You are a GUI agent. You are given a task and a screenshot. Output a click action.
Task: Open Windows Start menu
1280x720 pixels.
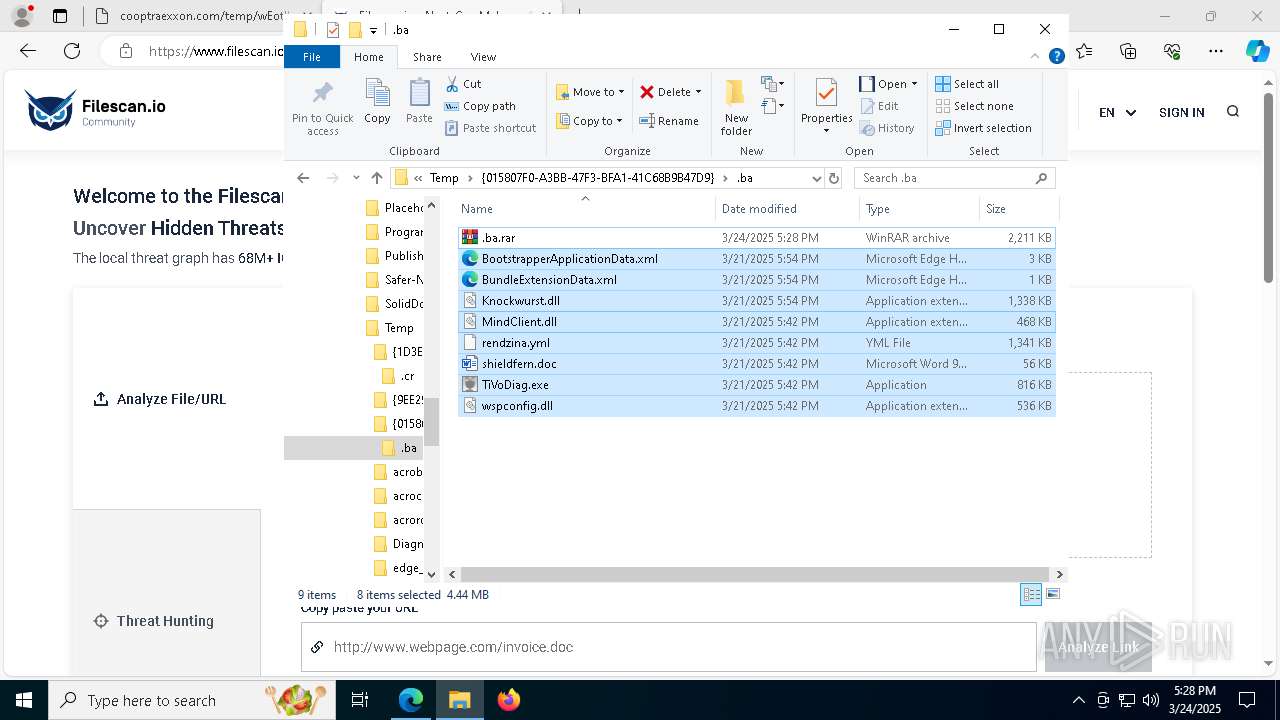point(24,700)
